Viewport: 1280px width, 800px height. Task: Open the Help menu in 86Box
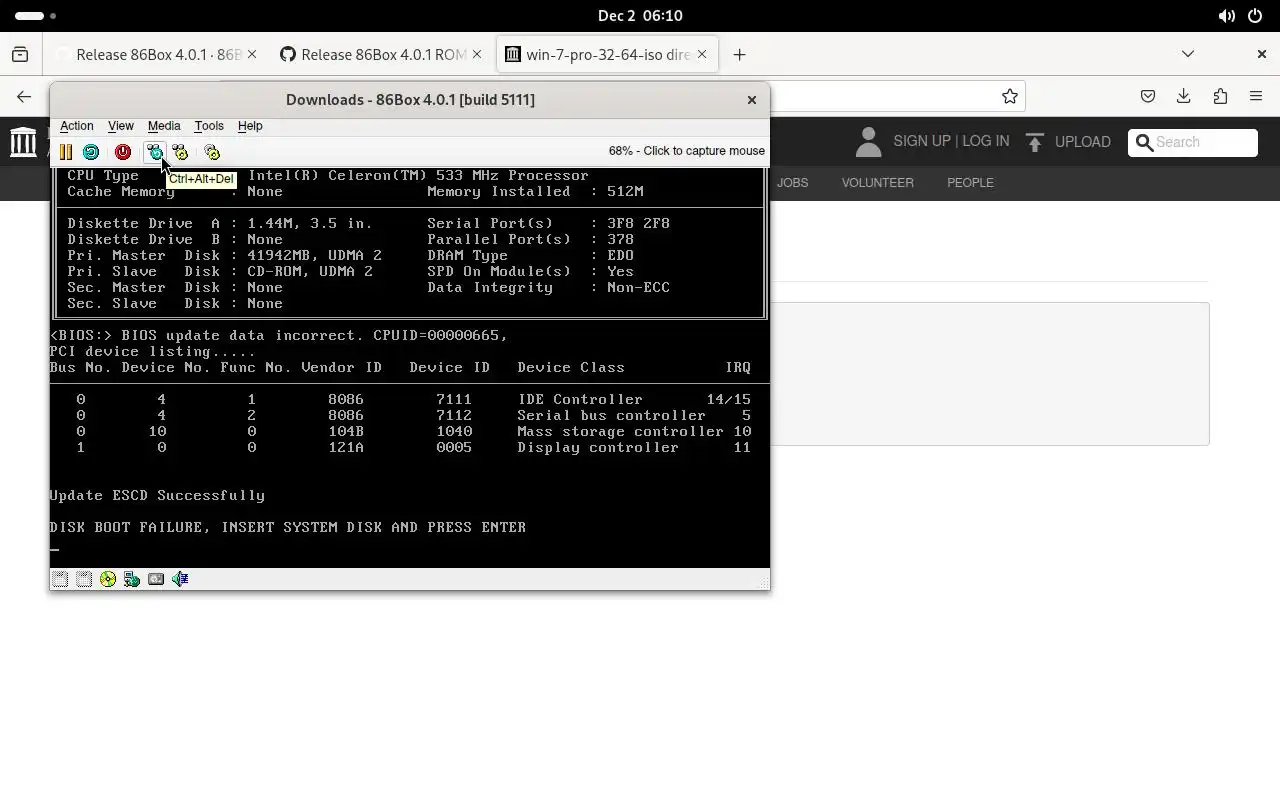click(250, 126)
